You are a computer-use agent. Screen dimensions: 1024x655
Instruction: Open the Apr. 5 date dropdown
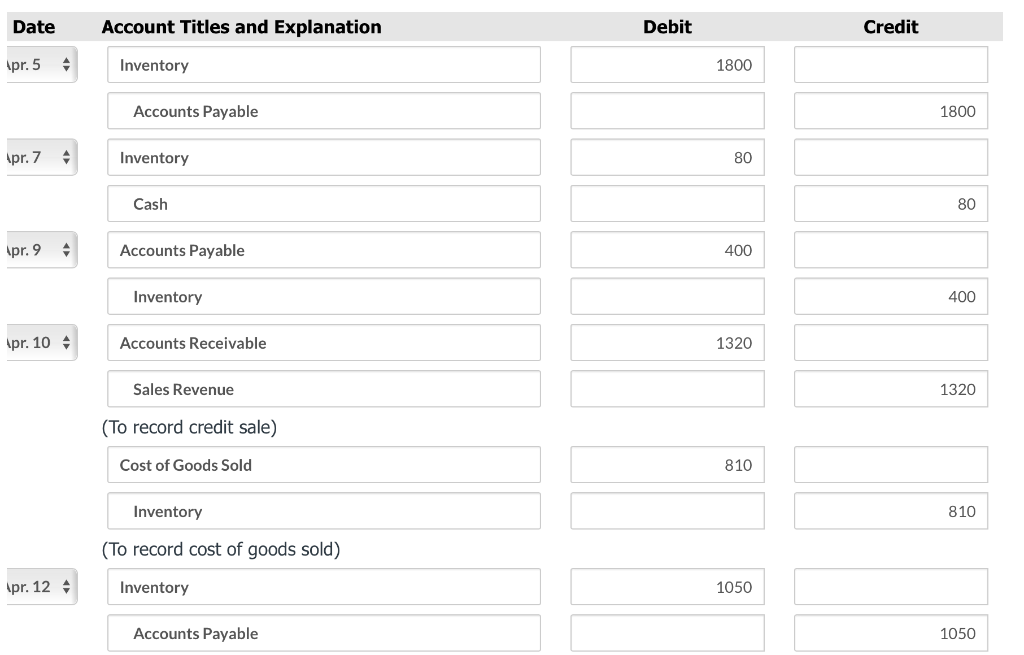(x=40, y=65)
